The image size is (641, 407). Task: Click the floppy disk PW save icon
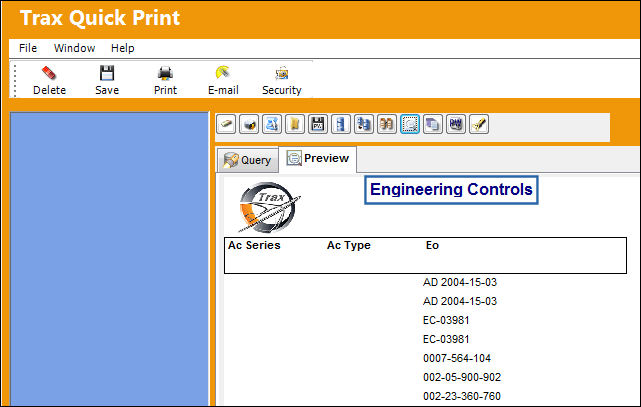coord(318,124)
